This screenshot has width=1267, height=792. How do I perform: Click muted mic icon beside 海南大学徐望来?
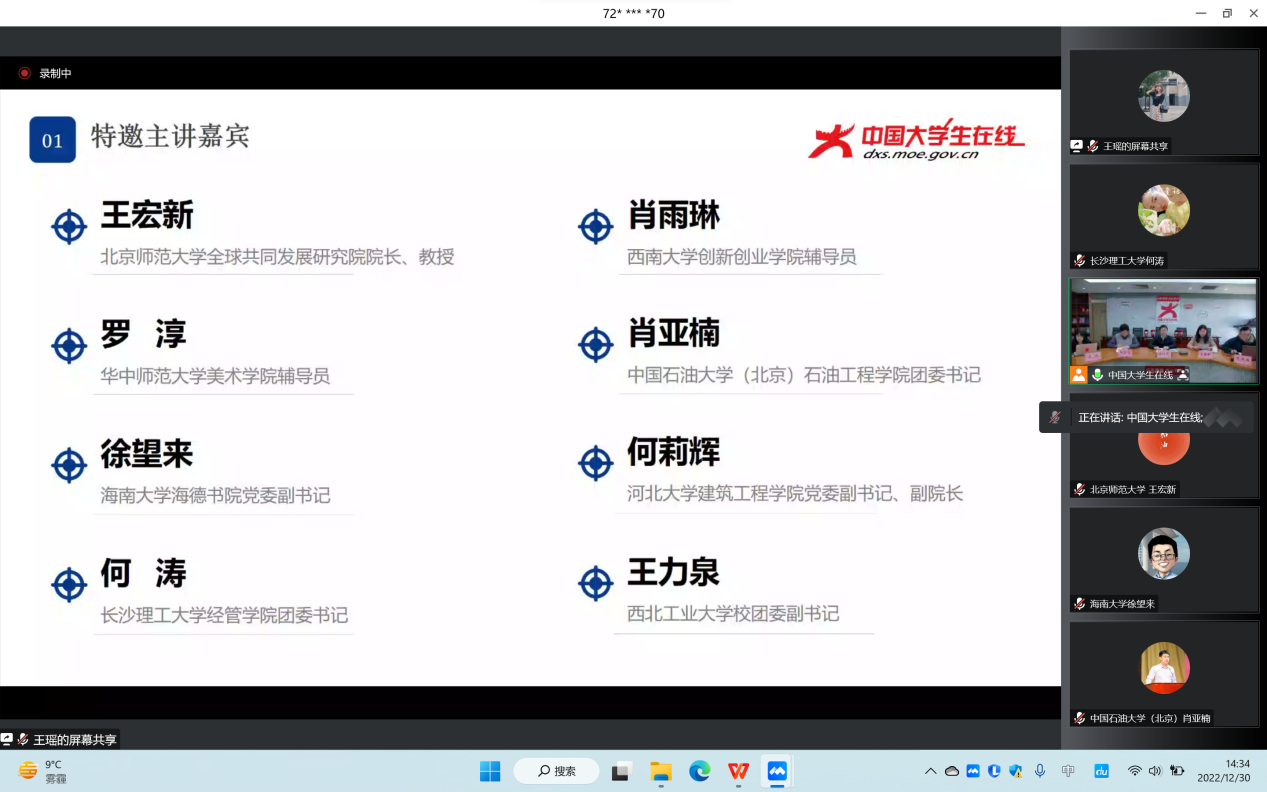[x=1079, y=604]
